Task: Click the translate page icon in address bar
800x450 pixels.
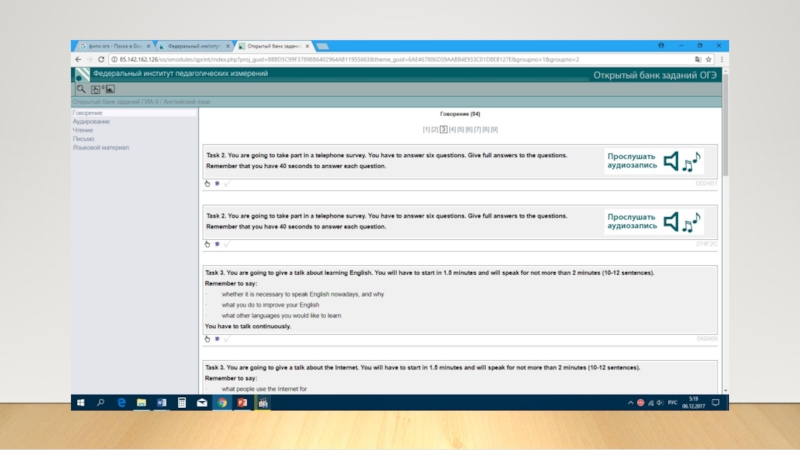Action: pos(697,59)
